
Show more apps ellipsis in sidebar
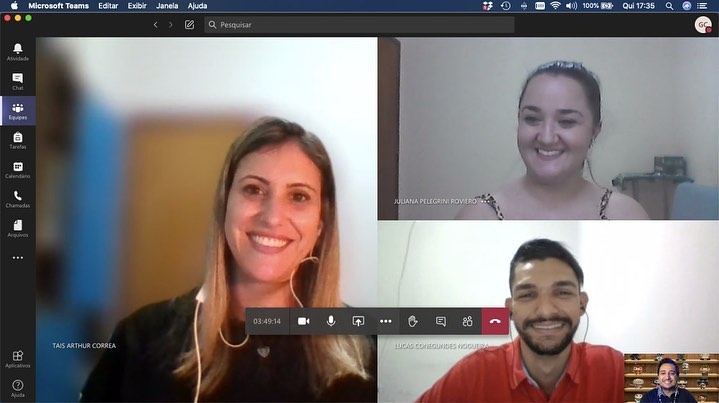pos(17,258)
